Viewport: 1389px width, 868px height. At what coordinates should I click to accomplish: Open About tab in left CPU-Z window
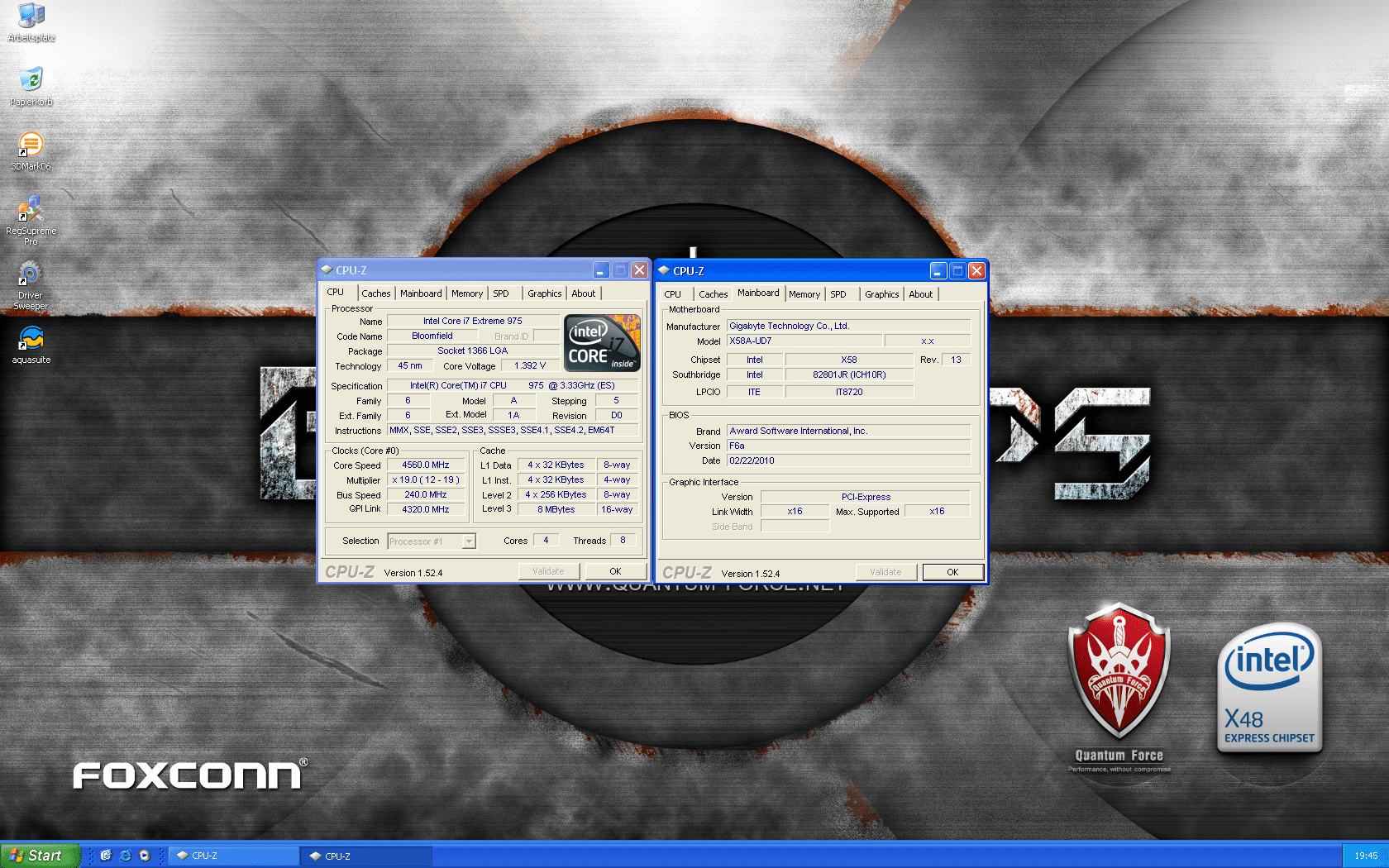click(x=584, y=293)
